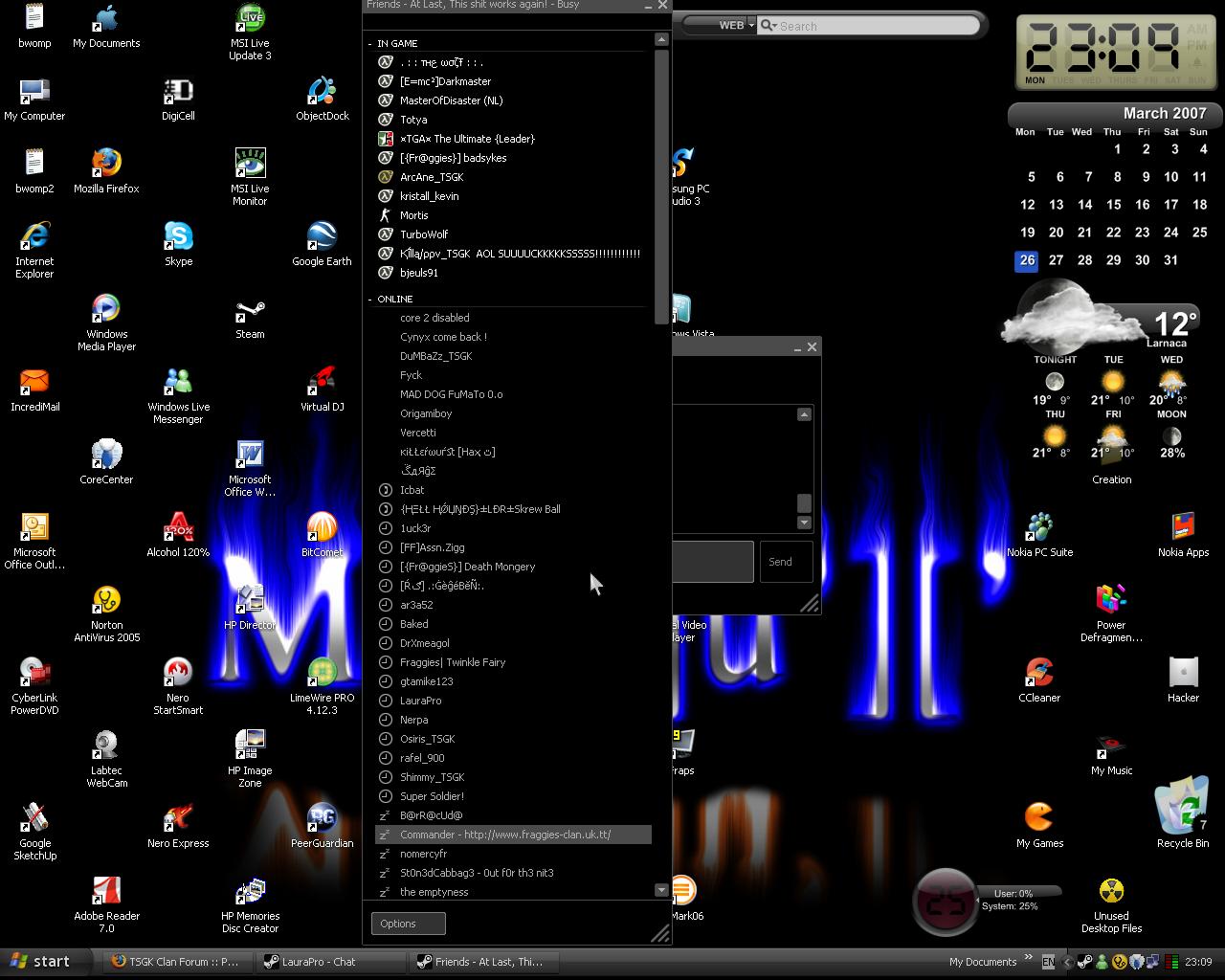Click the Windows start button
Image resolution: width=1225 pixels, height=980 pixels.
[x=40, y=962]
